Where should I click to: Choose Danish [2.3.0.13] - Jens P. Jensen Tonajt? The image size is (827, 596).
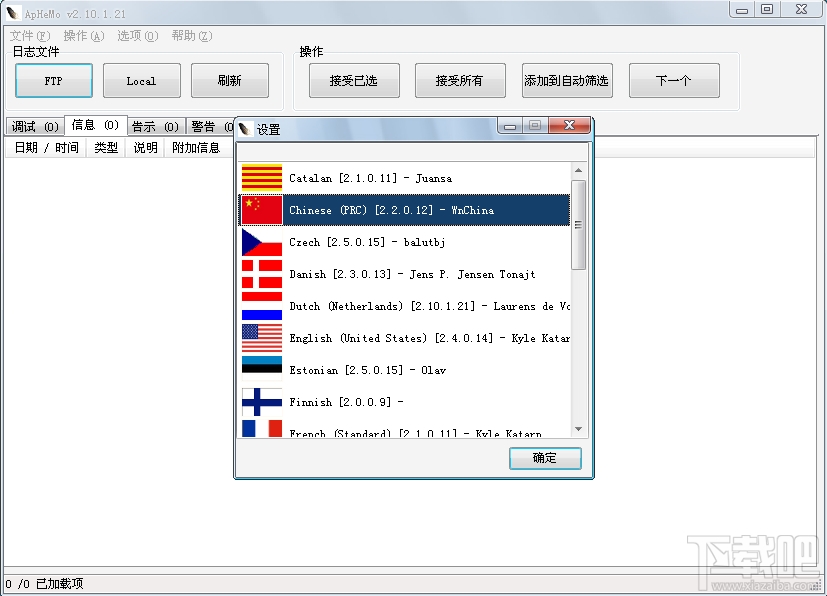click(405, 274)
